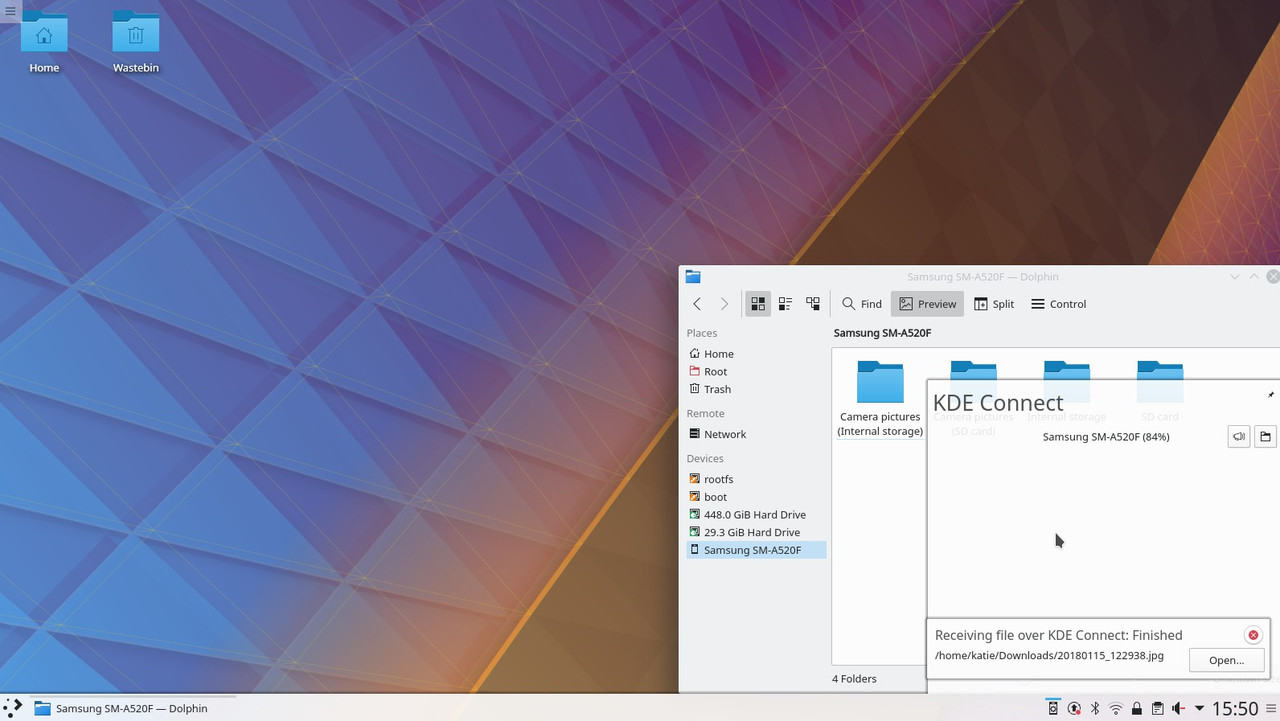Click the Dolphin window icon in title bar
This screenshot has height=721, width=1280.
693,277
